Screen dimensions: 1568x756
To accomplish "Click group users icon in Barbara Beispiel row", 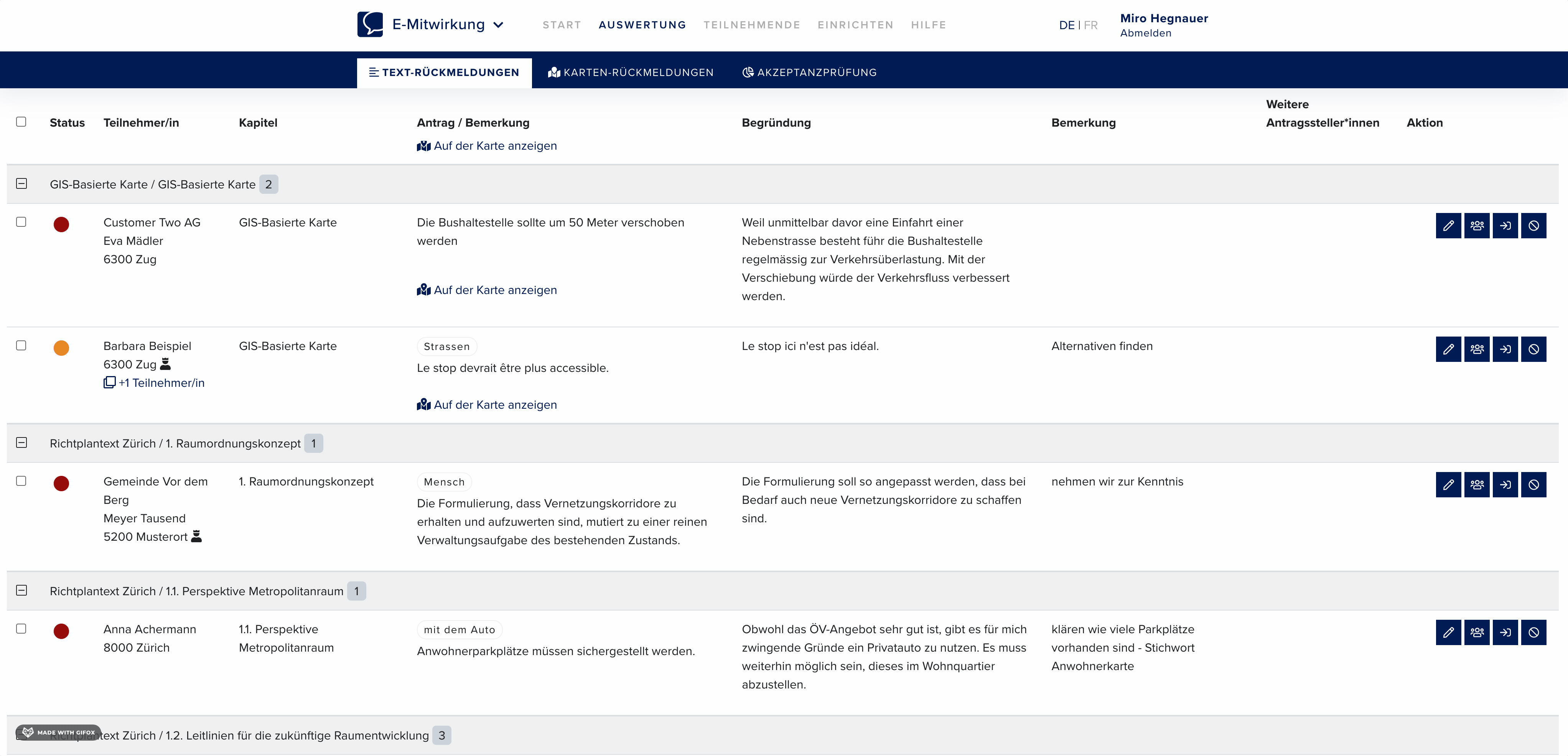I will [1477, 349].
